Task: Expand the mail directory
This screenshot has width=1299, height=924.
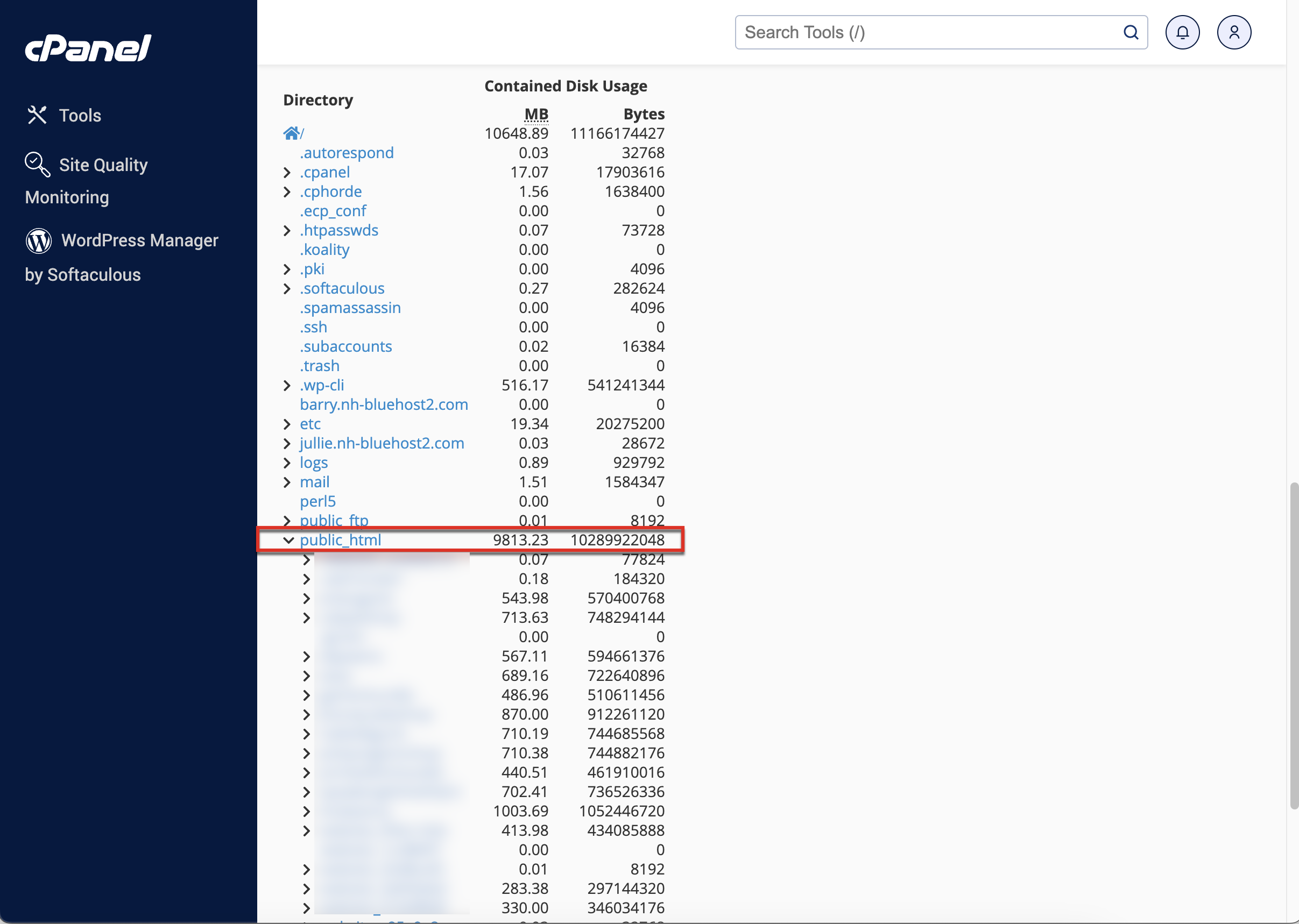Action: 287,482
